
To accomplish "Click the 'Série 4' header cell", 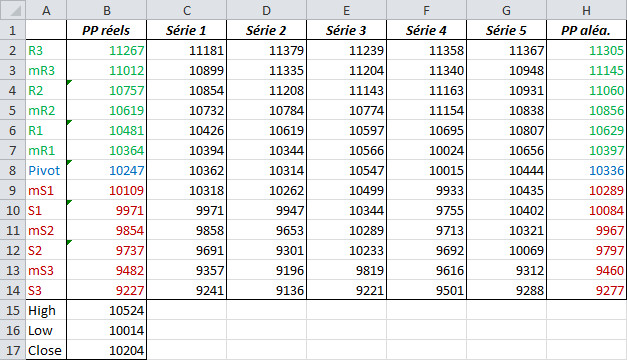I will tap(426, 30).
